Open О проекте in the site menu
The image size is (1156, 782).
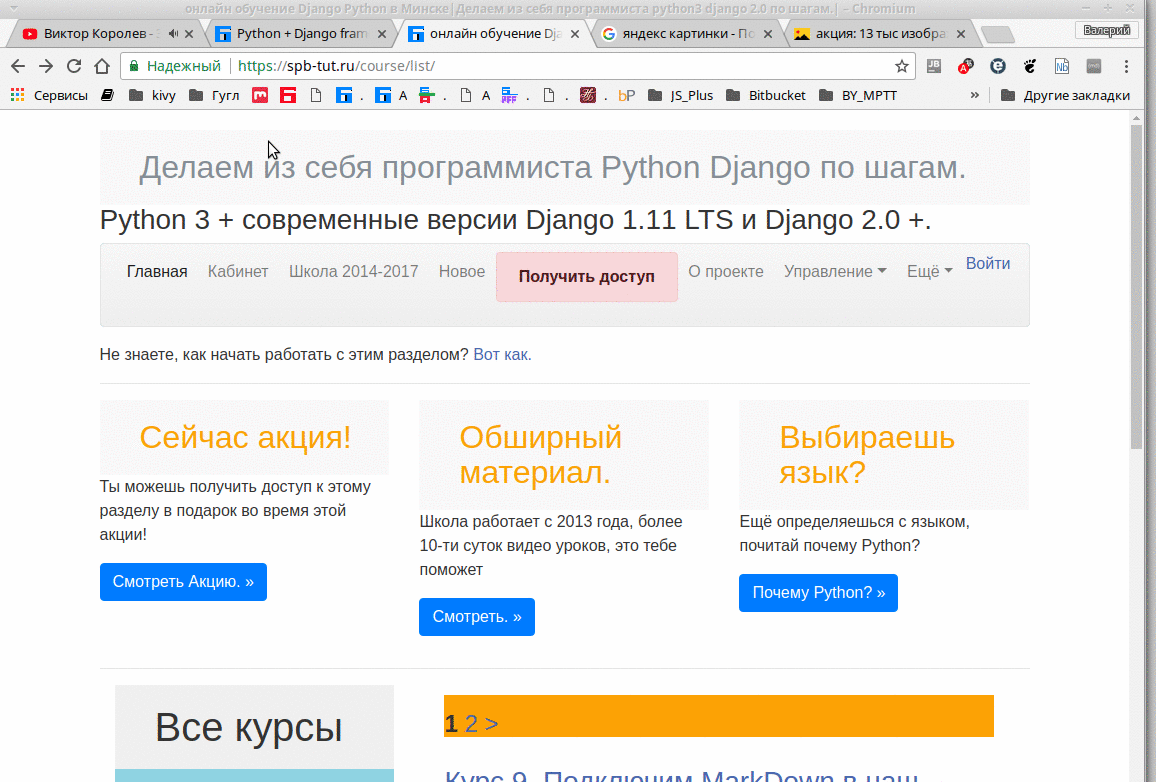(x=726, y=271)
